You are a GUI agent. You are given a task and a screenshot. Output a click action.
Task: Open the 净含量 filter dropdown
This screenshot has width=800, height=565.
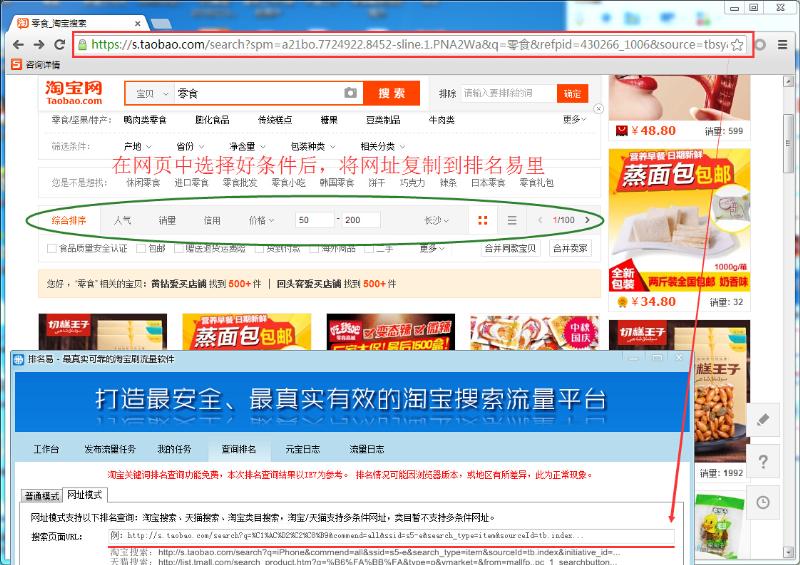tap(247, 146)
